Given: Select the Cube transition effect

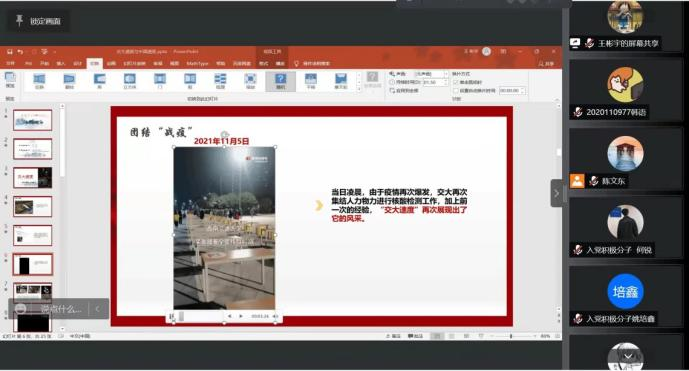Looking at the screenshot, I should tap(130, 81).
